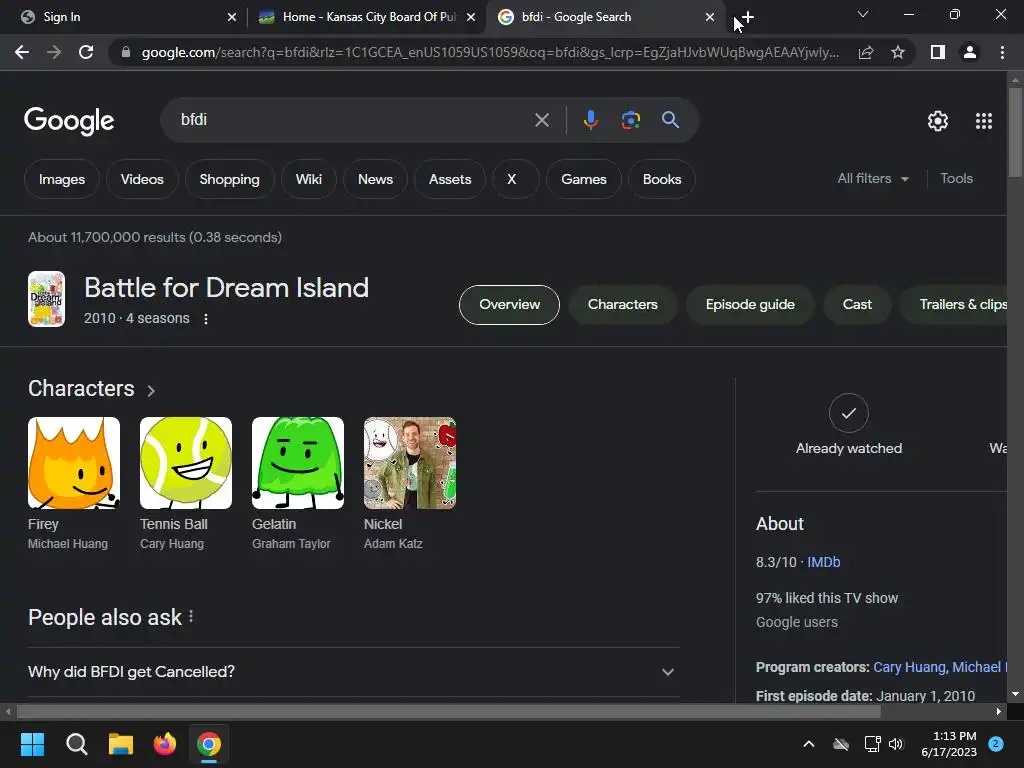Filter results by Books
The image size is (1024, 768).
coord(662,179)
